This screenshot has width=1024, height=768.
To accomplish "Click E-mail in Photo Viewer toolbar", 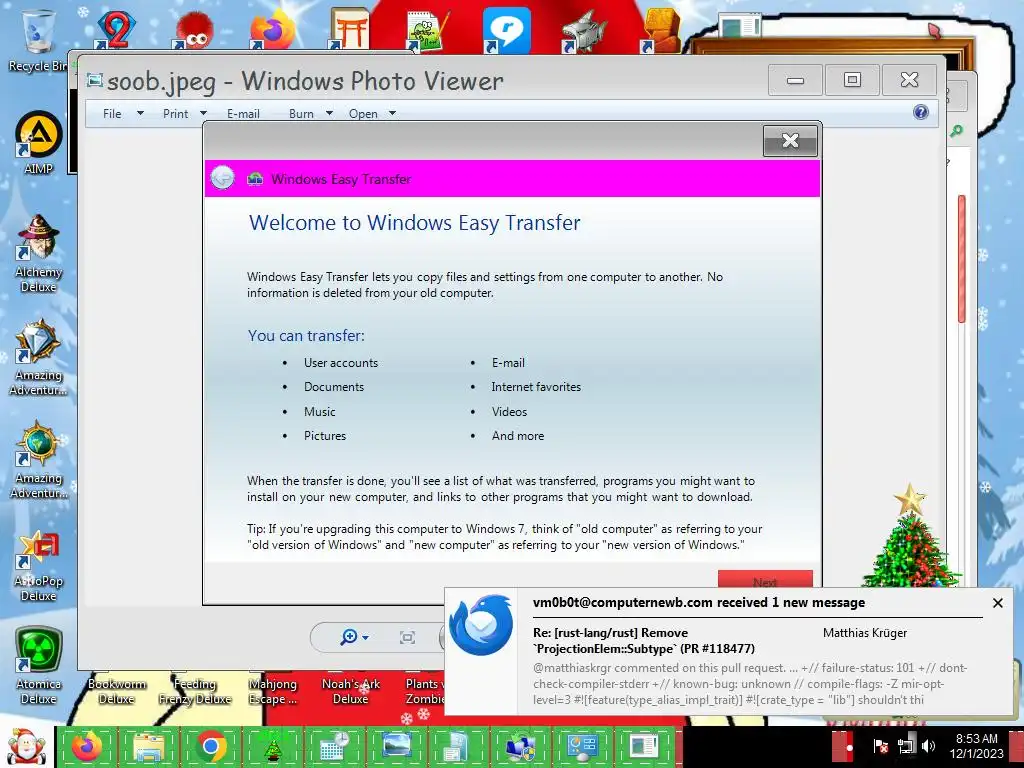I will pyautogui.click(x=243, y=114).
